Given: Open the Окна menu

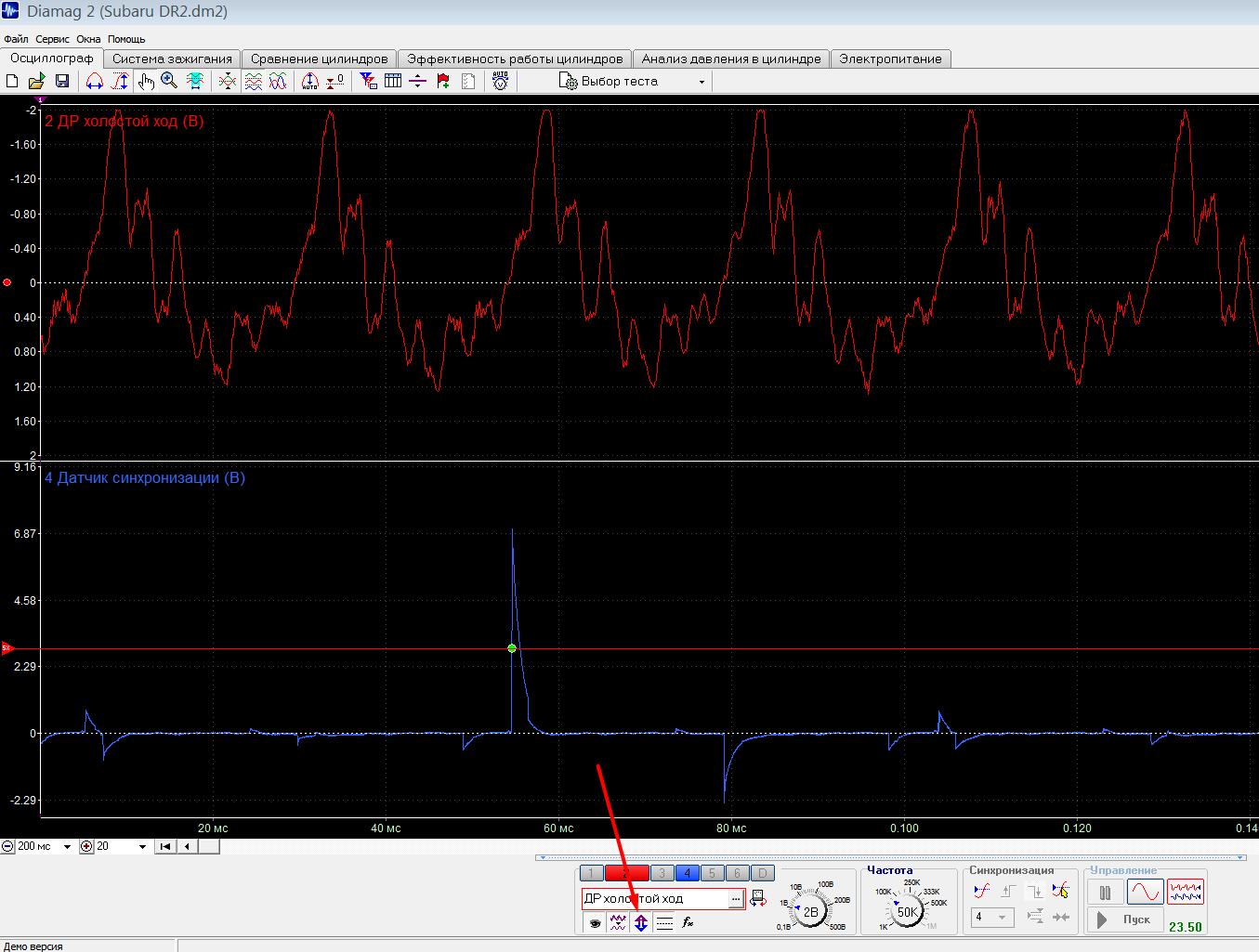Looking at the screenshot, I should click(x=88, y=39).
